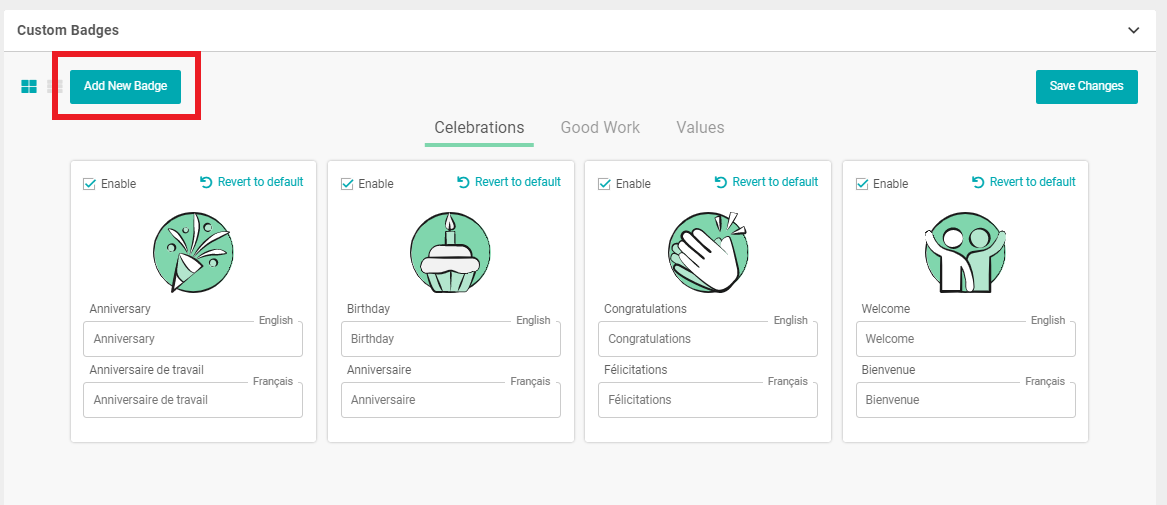Switch to large grid view icon
This screenshot has width=1167, height=505.
(x=29, y=87)
